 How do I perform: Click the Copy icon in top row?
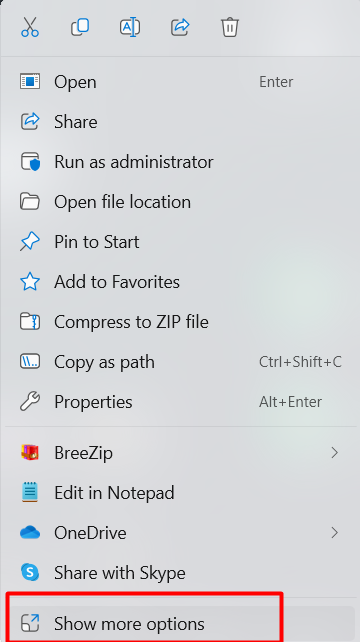(80, 27)
